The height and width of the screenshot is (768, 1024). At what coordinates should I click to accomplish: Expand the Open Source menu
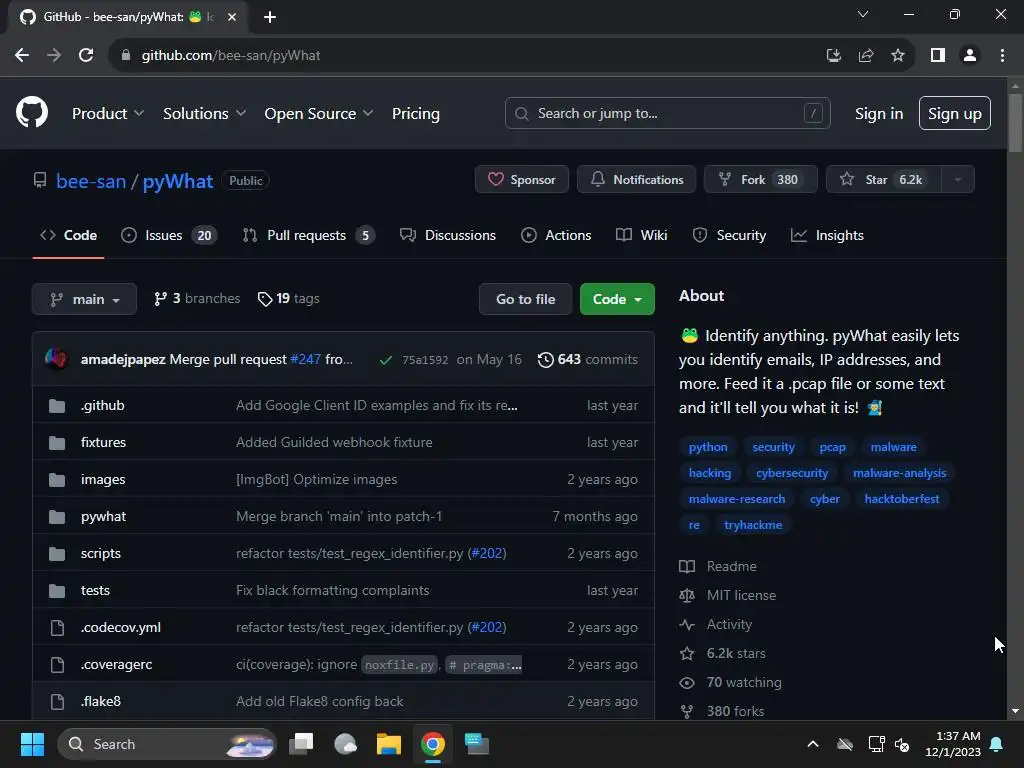[x=319, y=114]
